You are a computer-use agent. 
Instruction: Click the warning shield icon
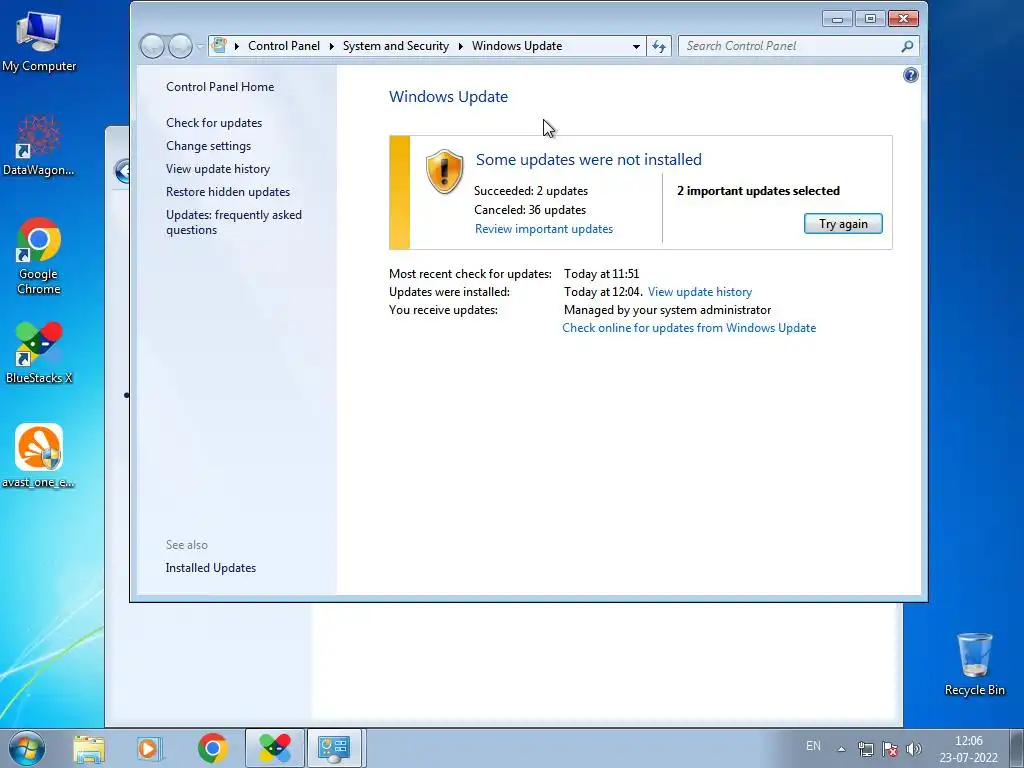(x=444, y=172)
